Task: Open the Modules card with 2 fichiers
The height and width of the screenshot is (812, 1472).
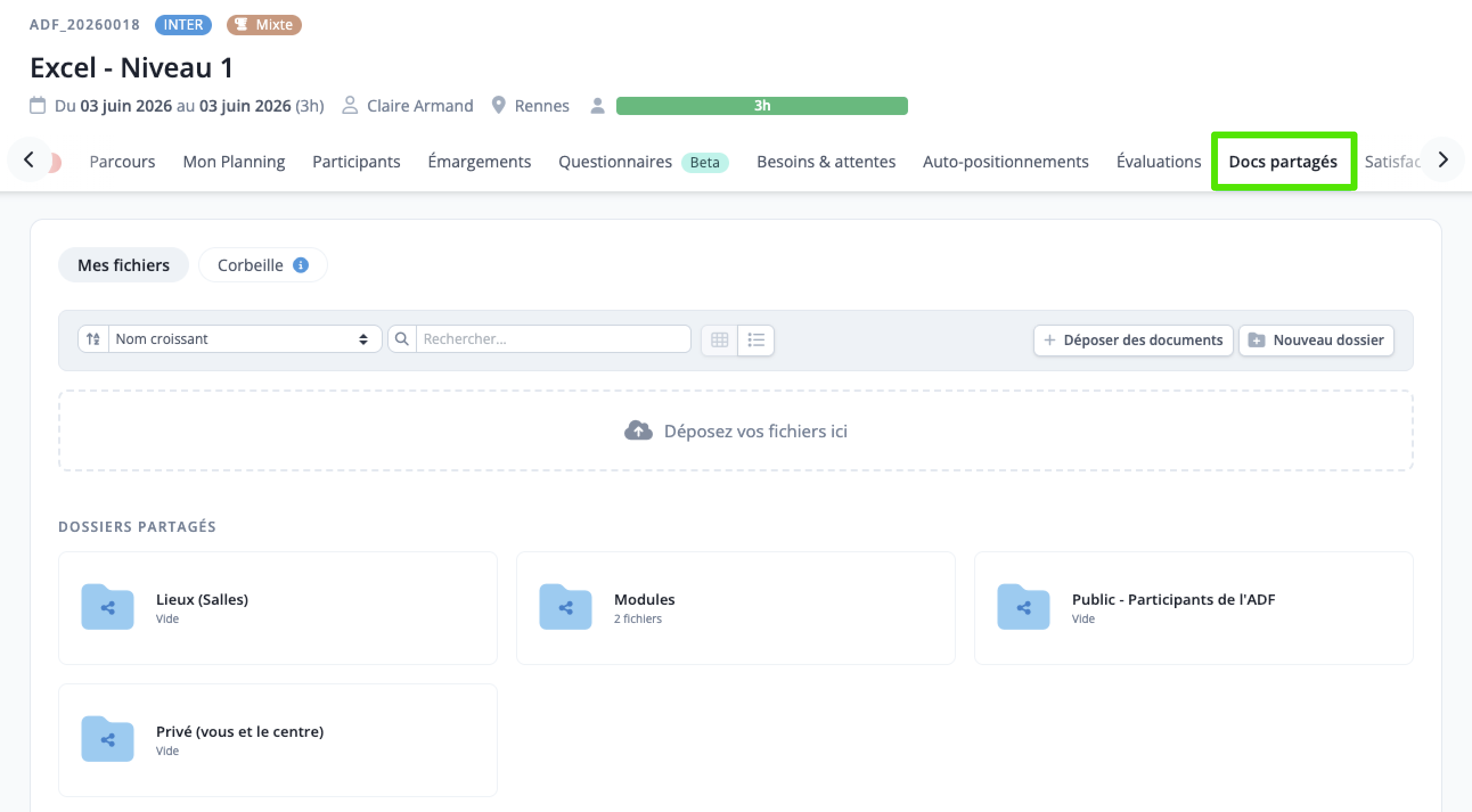Action: tap(735, 608)
